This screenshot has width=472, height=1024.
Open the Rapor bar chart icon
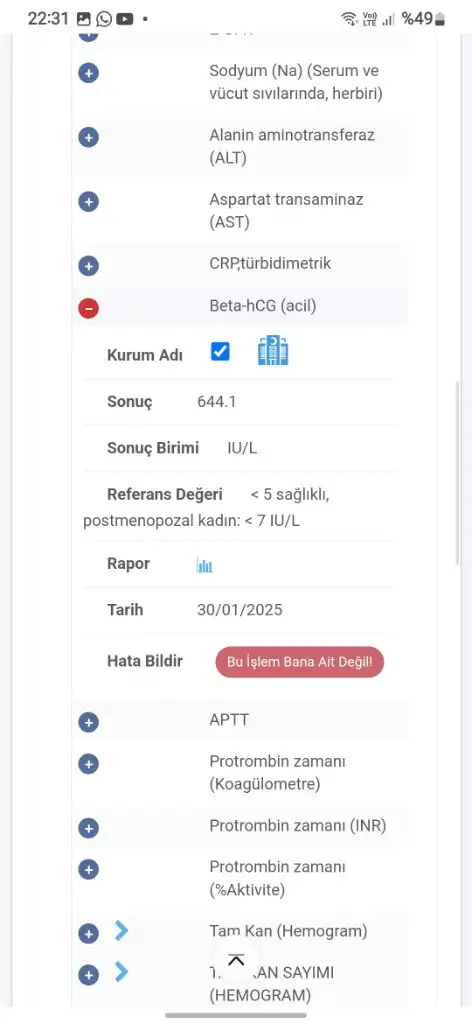pyautogui.click(x=204, y=565)
